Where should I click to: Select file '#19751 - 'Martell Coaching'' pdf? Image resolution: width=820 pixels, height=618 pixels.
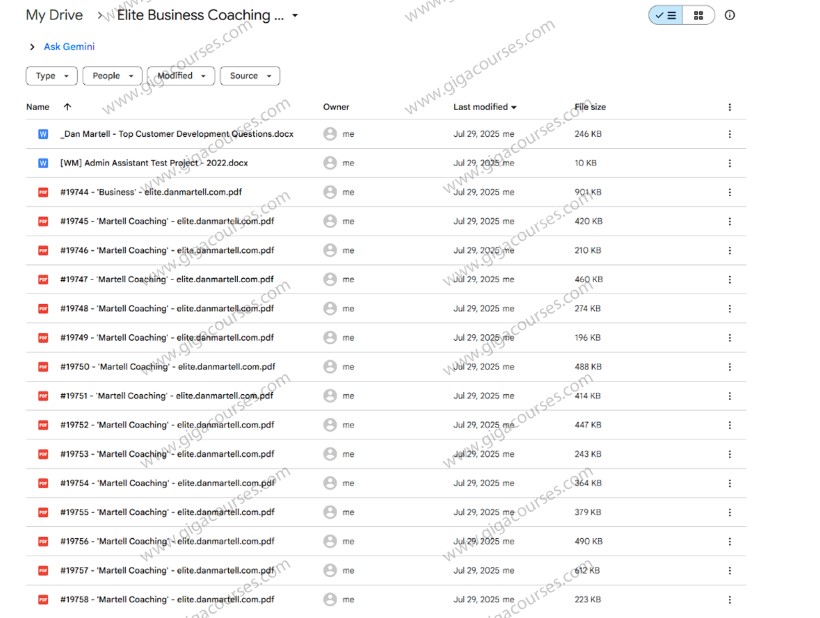(166, 396)
